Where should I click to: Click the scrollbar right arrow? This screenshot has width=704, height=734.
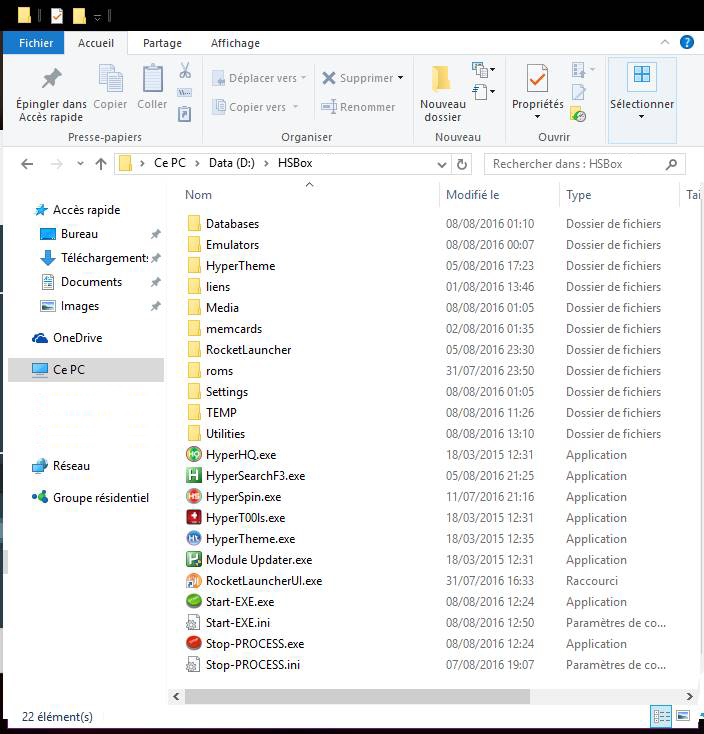[x=689, y=696]
